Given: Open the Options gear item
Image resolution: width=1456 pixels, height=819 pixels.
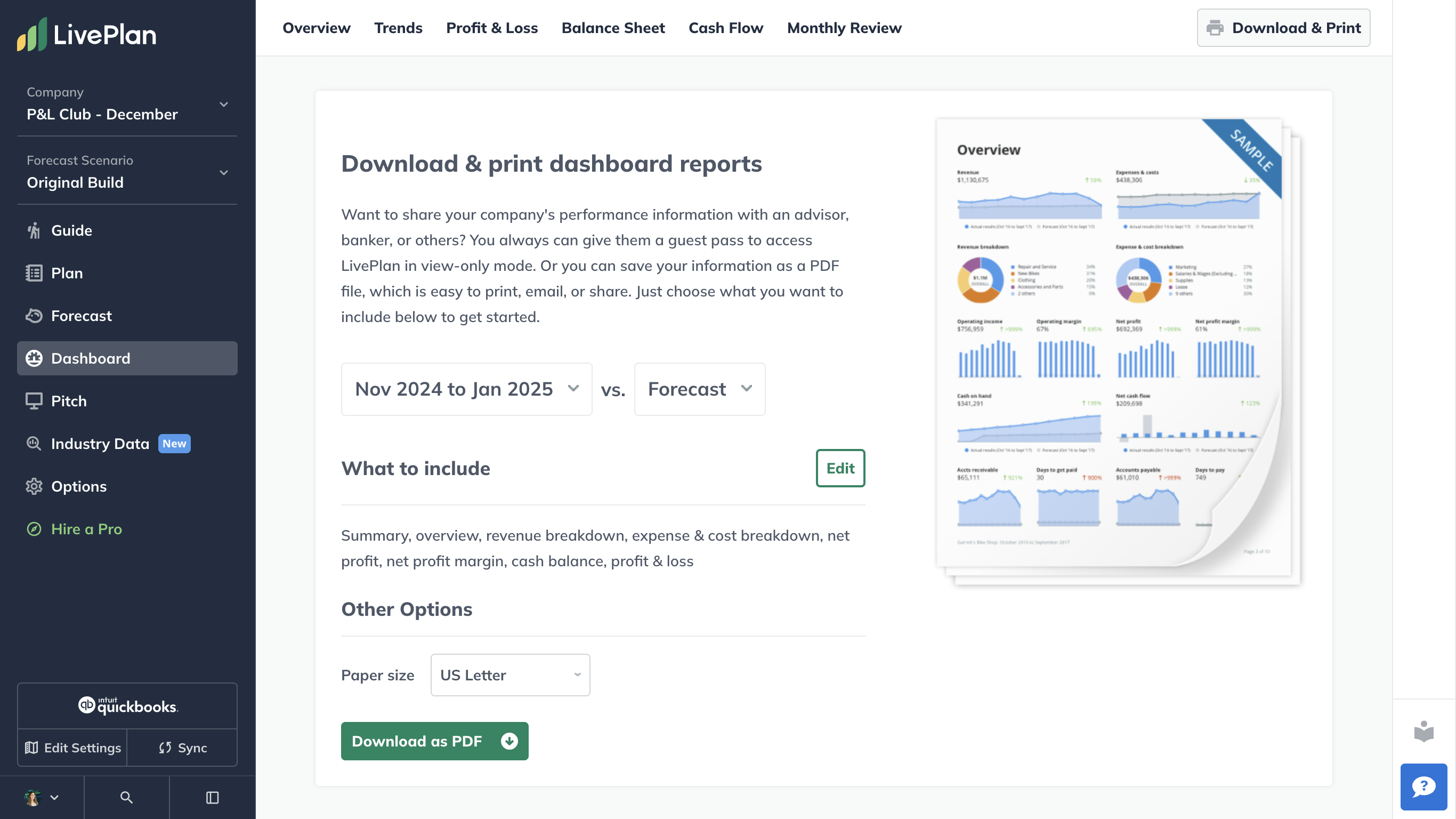Looking at the screenshot, I should (78, 486).
